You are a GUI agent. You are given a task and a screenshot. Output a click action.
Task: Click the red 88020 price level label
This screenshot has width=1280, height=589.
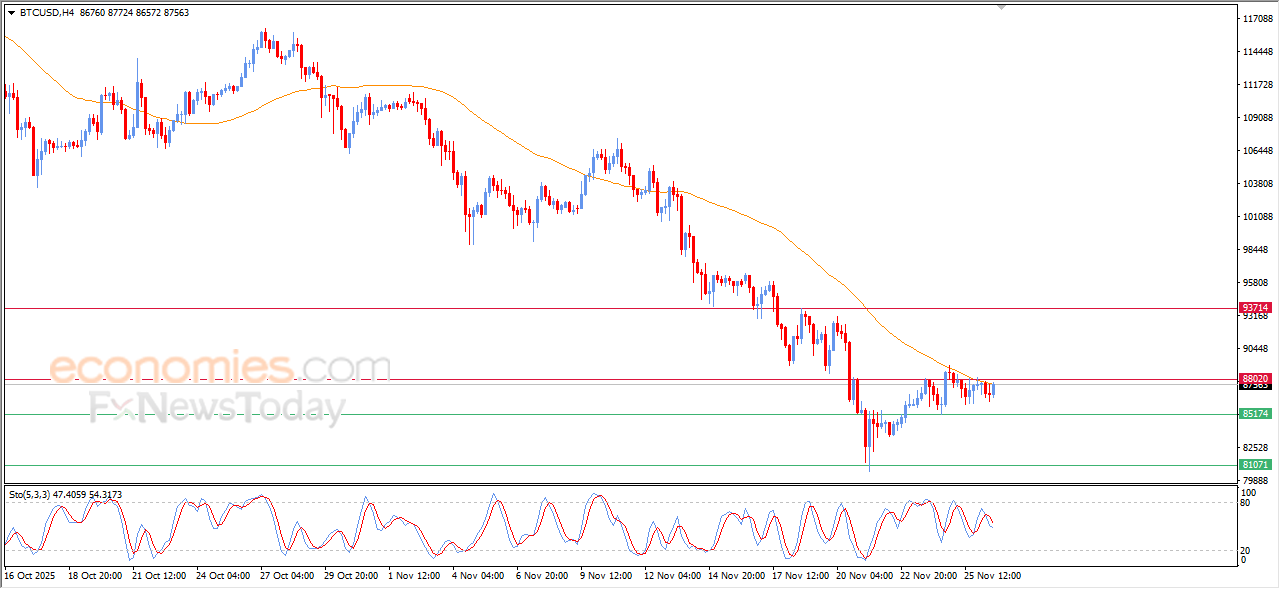point(1255,378)
